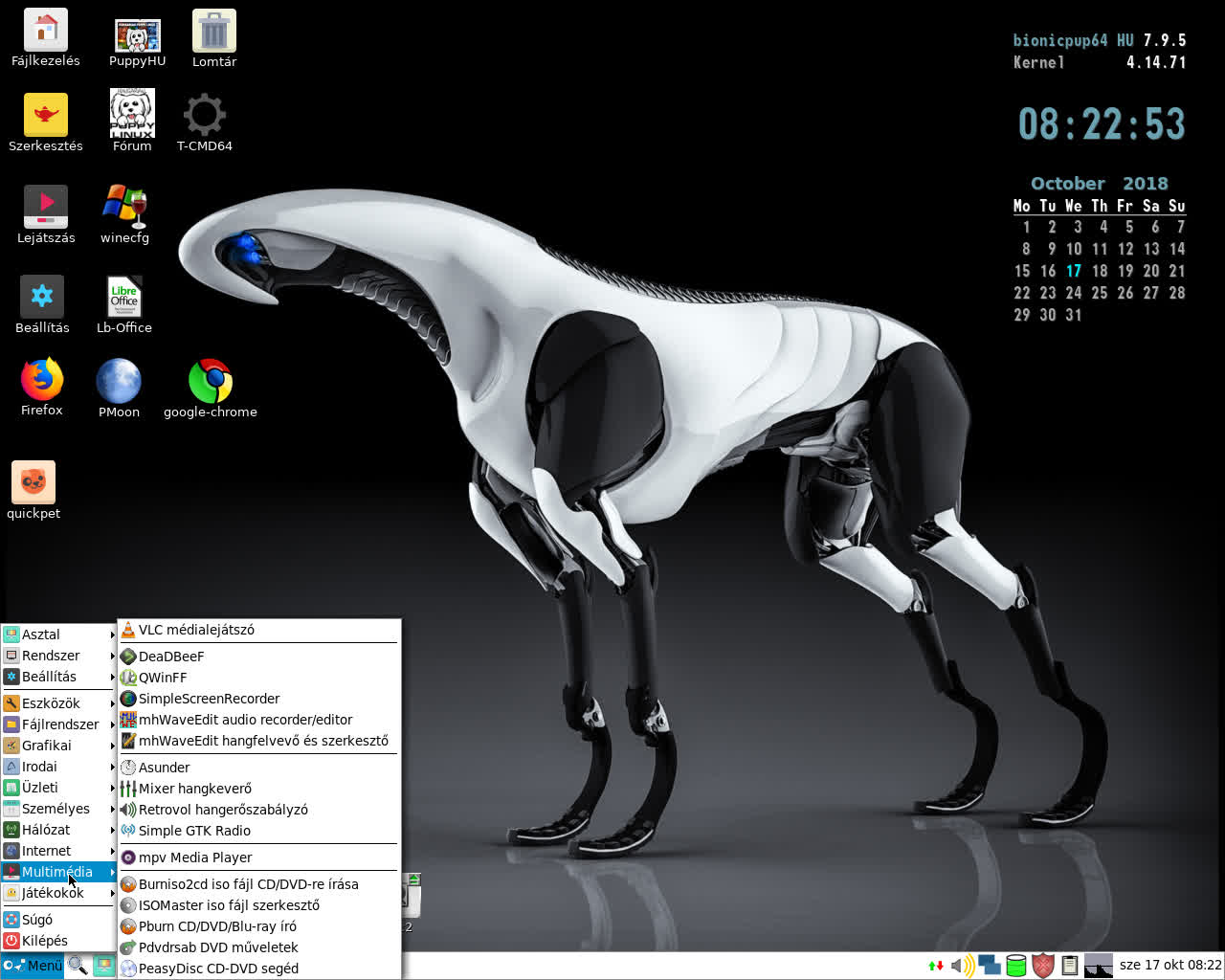The image size is (1225, 980).
Task: Open the Hálózat menu category
Action: click(58, 830)
